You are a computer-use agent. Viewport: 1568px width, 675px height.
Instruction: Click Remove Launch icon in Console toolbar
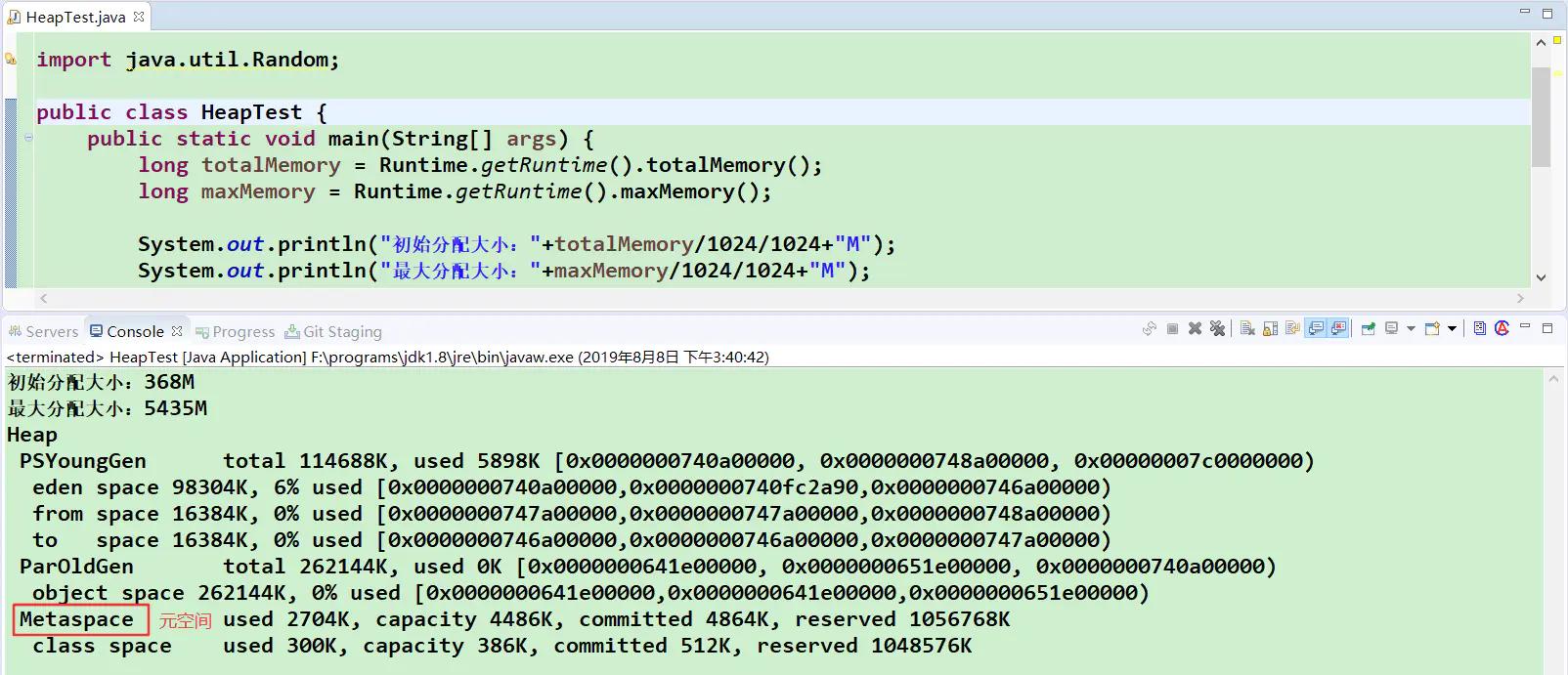click(1195, 329)
